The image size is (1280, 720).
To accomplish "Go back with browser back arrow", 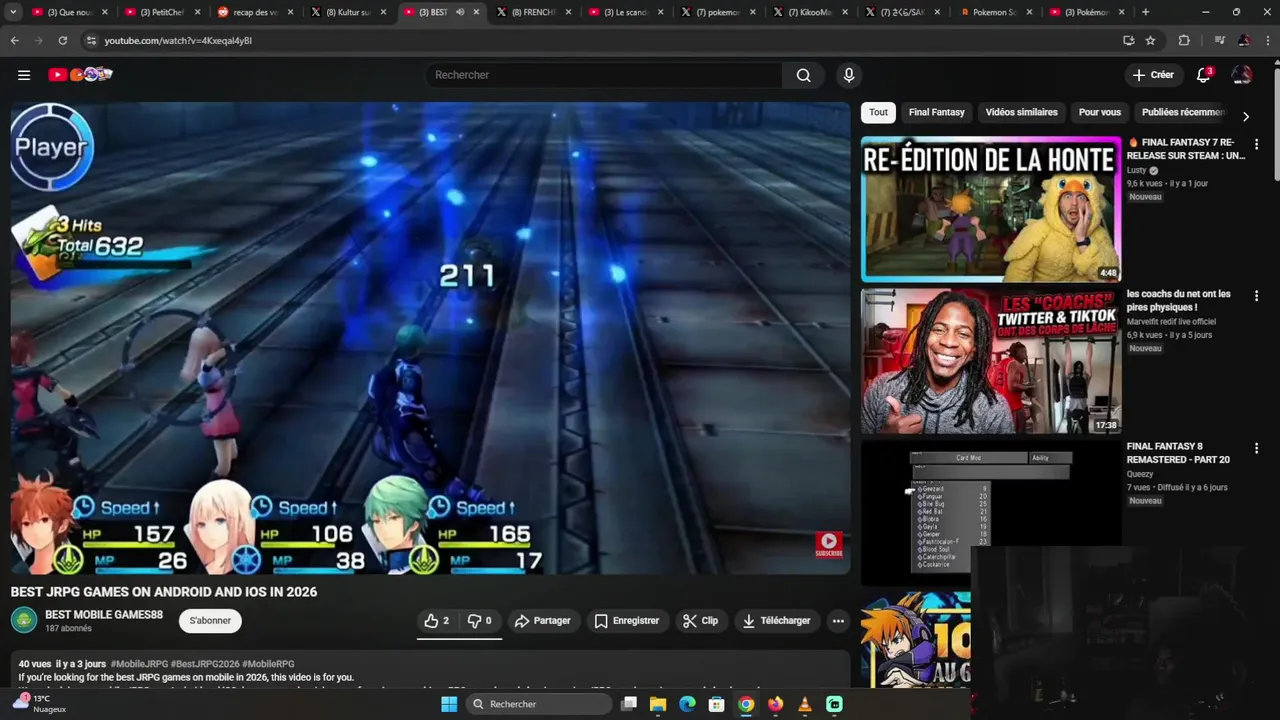I will point(14,40).
